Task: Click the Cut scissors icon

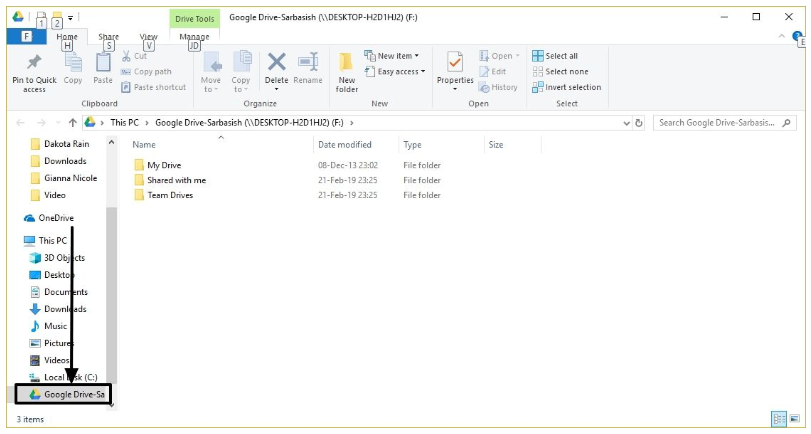Action: coord(126,56)
